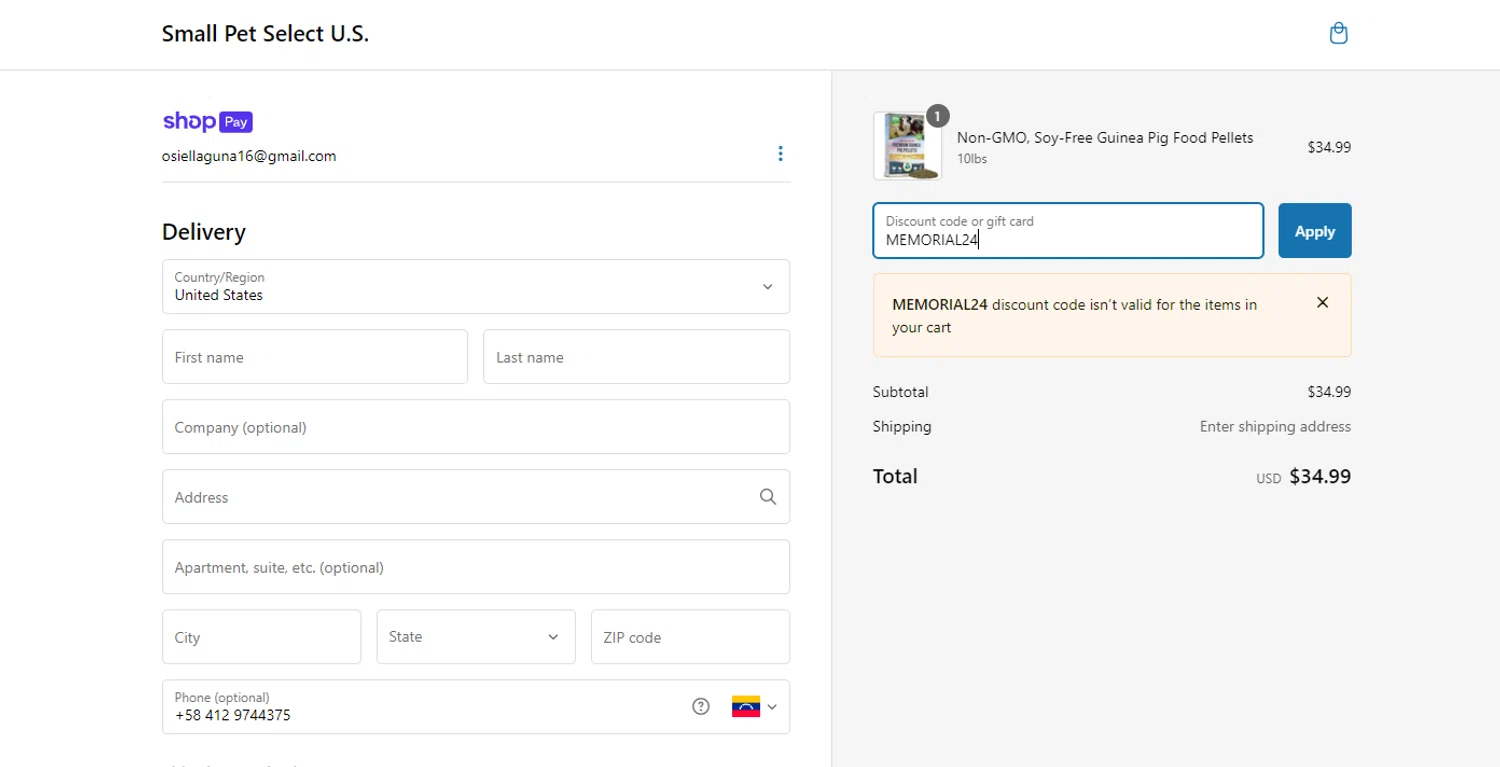
Task: Click the guinea pig food product thumbnail
Action: pyautogui.click(x=907, y=146)
